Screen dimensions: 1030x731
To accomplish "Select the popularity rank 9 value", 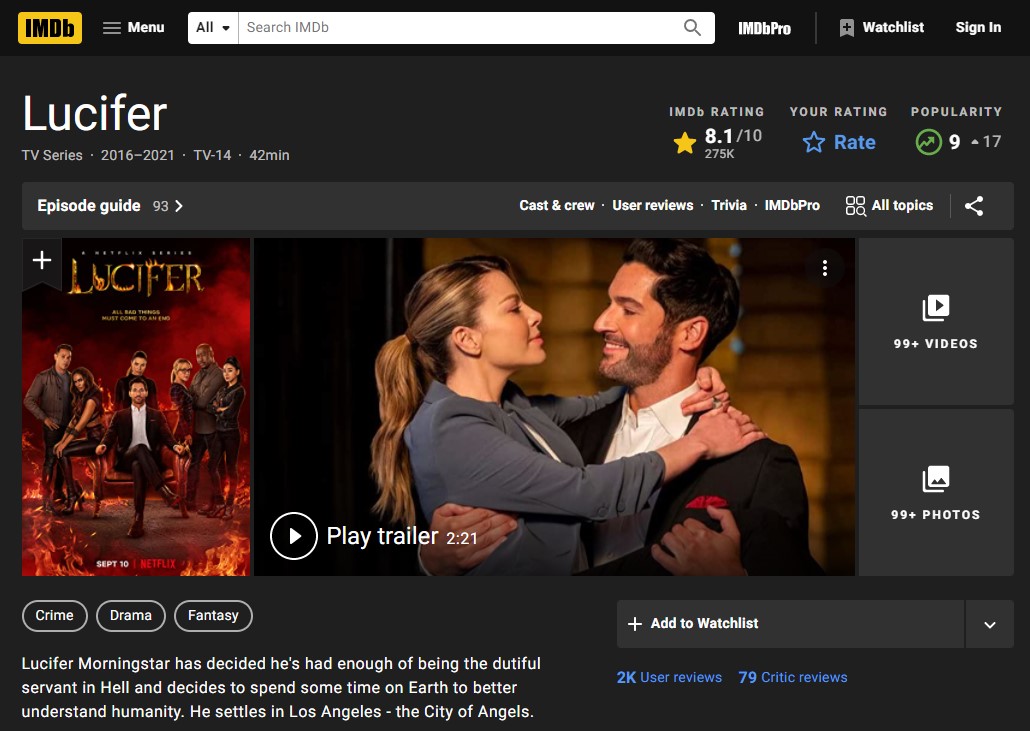I will [954, 142].
